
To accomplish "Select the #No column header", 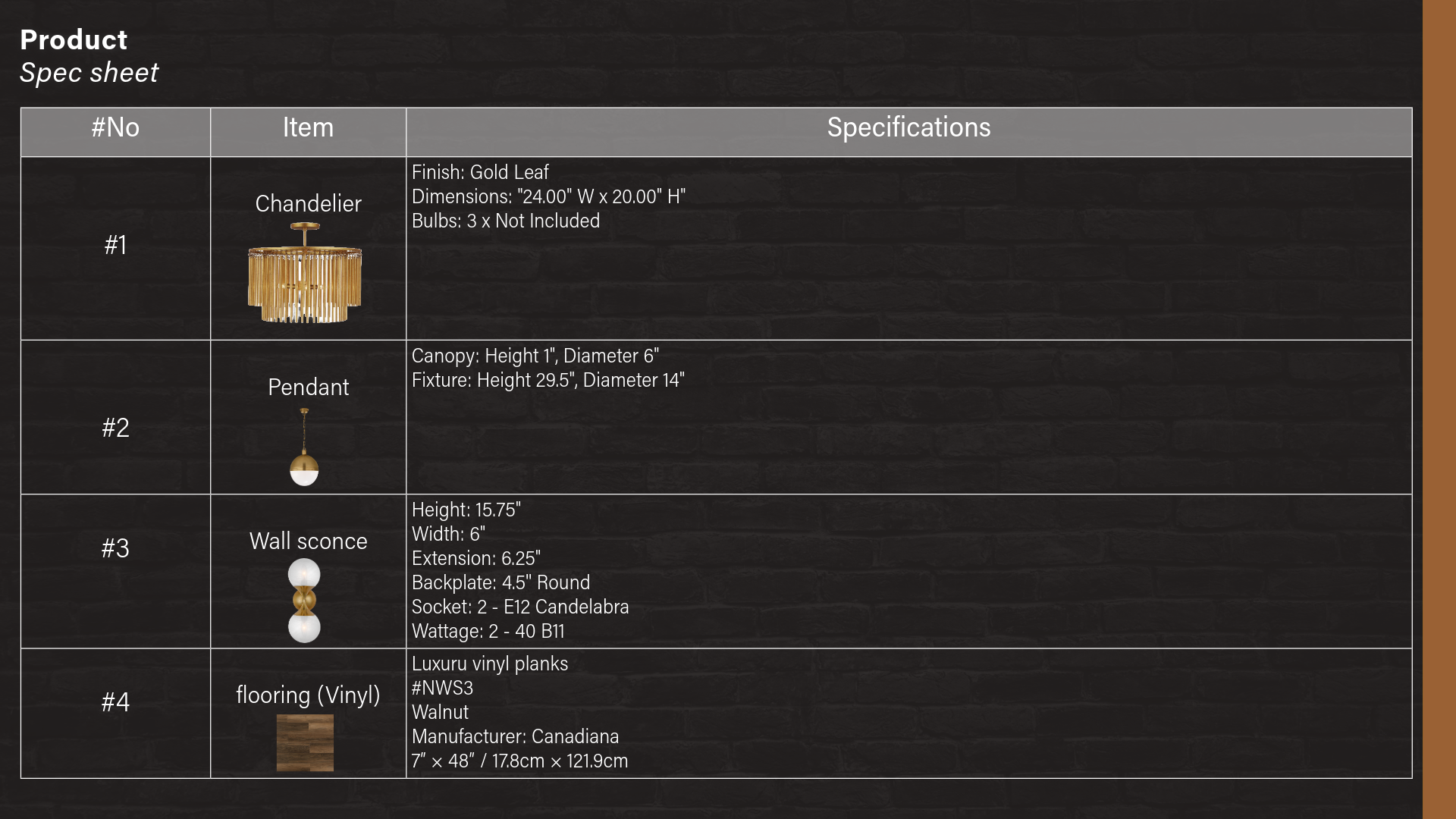I will coord(115,127).
